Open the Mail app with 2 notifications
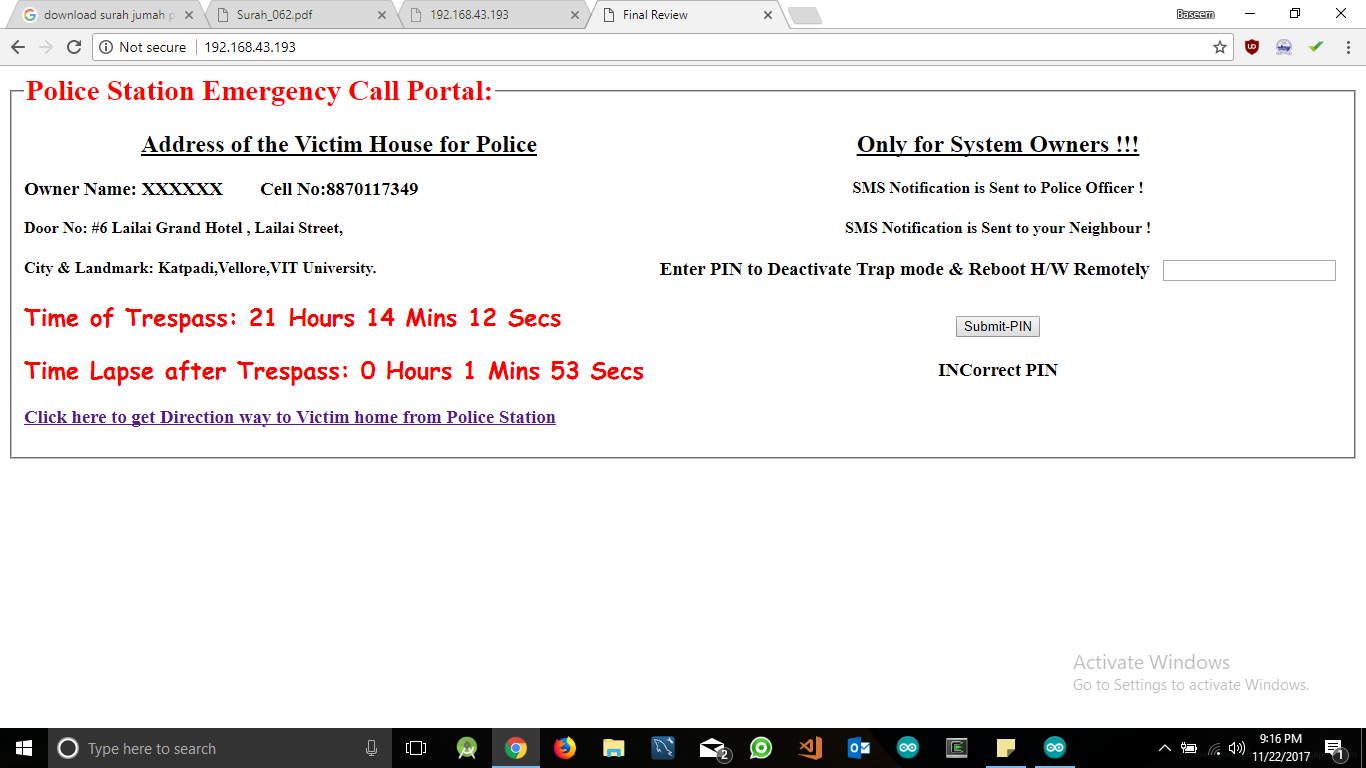Viewport: 1366px width, 768px height. tap(711, 747)
